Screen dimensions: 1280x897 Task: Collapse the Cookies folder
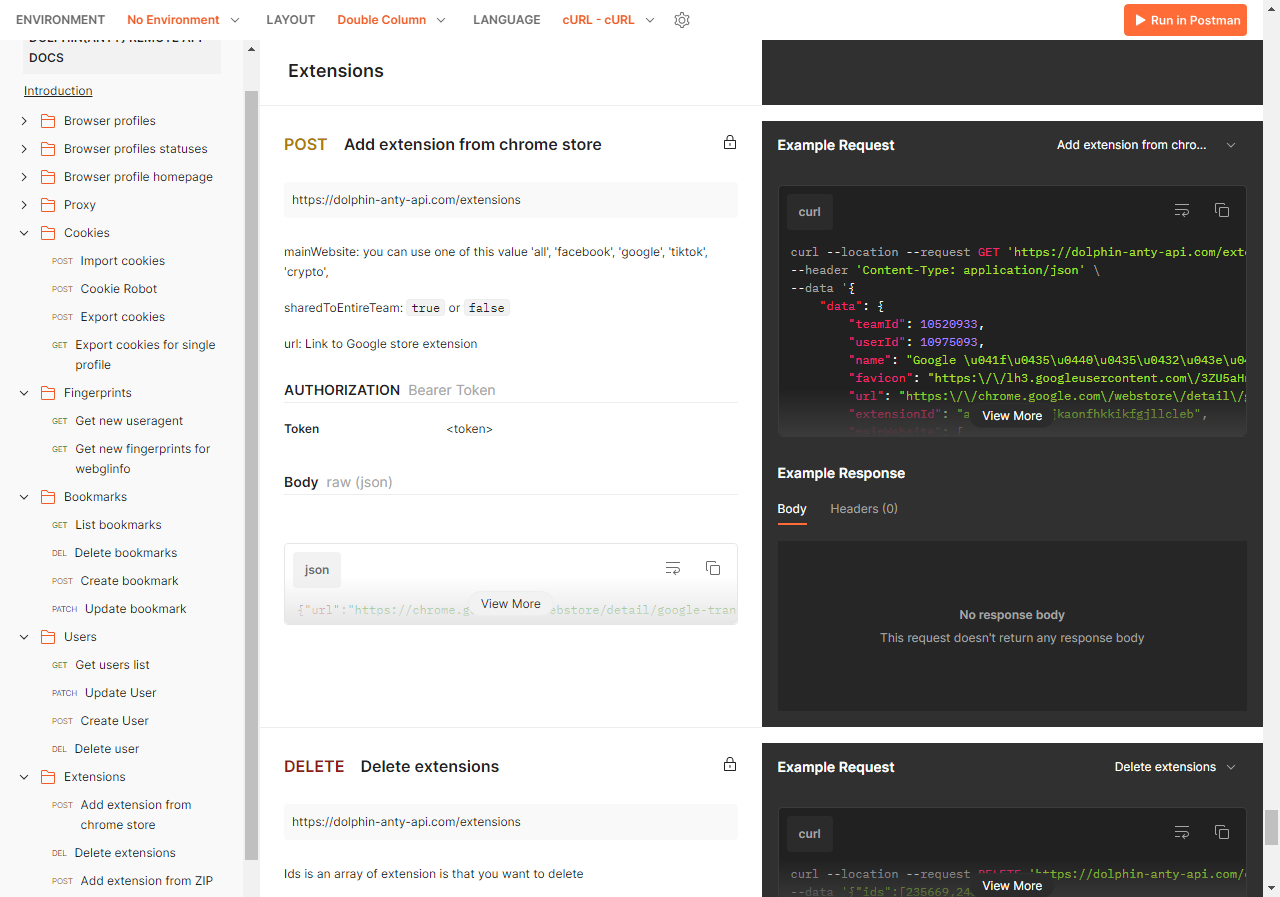coord(25,233)
